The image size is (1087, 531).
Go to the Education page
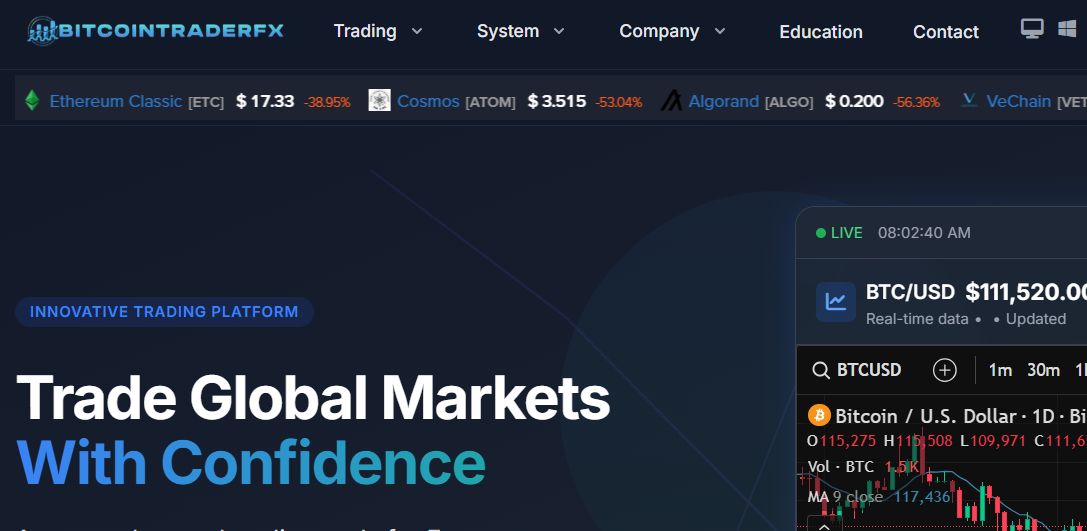pyautogui.click(x=821, y=32)
